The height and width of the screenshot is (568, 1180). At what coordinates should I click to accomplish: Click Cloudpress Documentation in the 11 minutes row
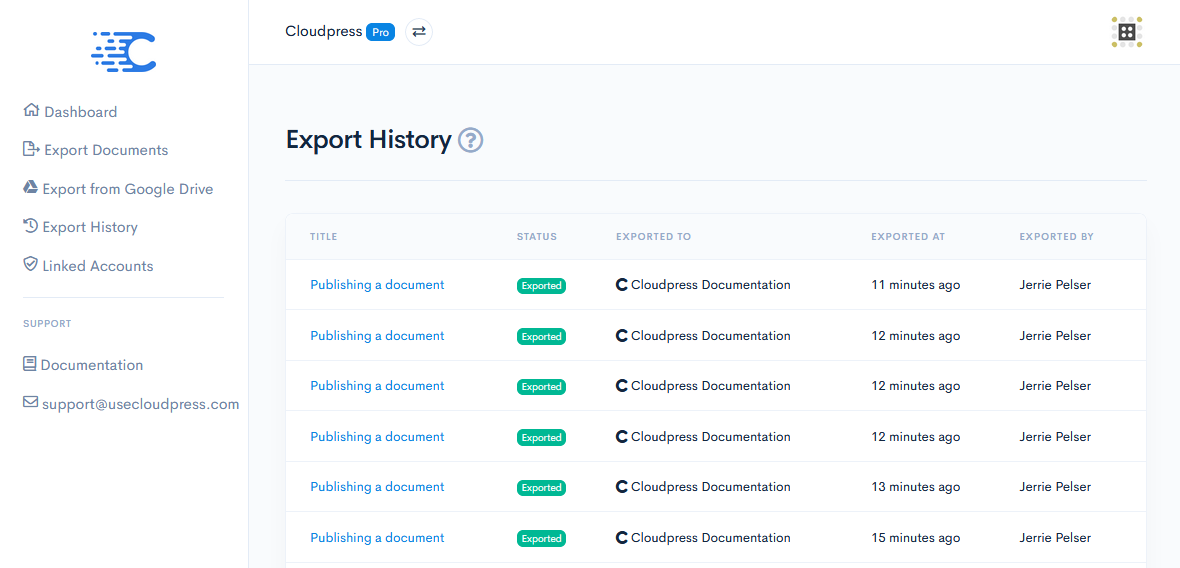pyautogui.click(x=710, y=285)
